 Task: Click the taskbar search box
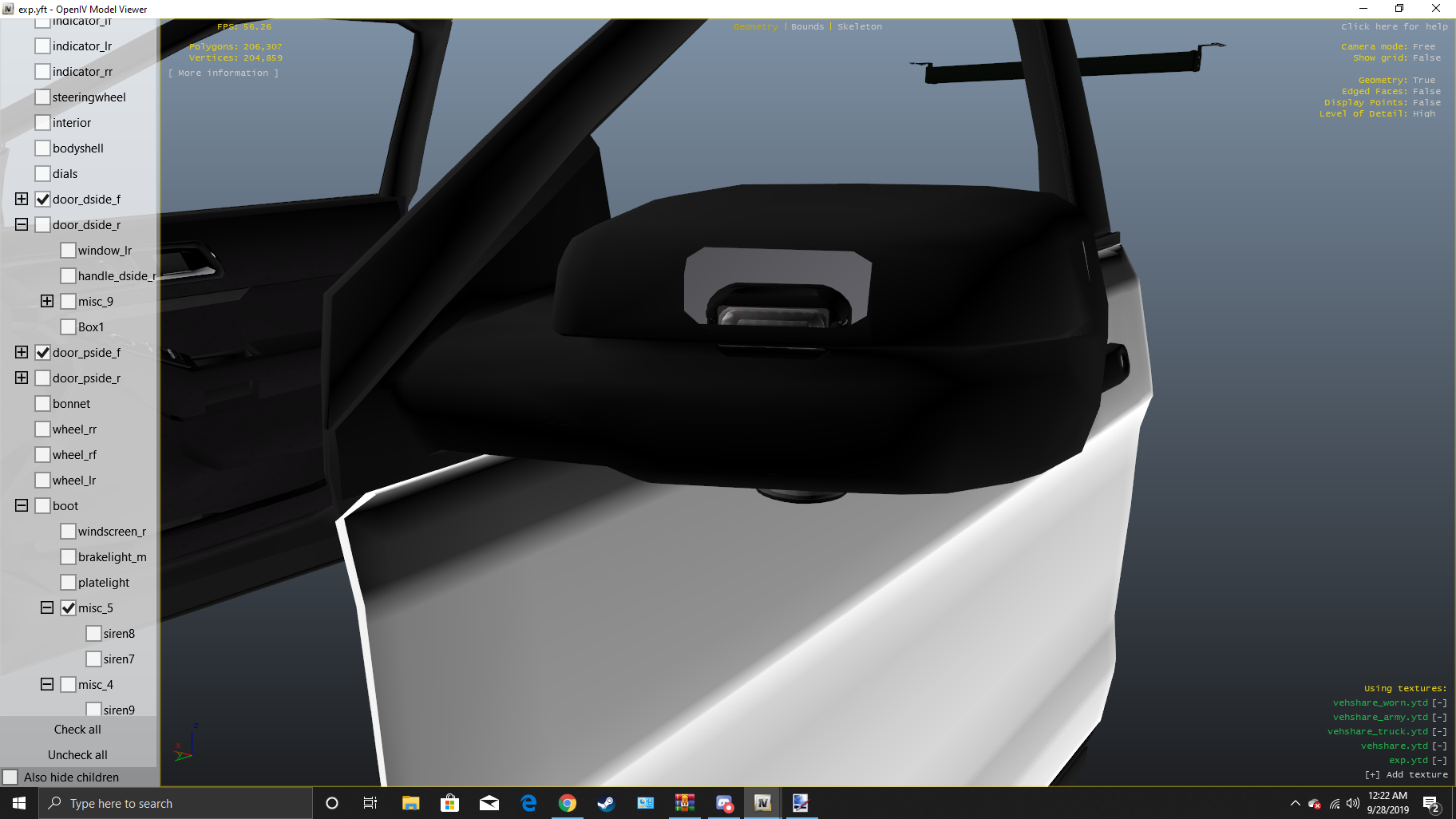click(176, 803)
